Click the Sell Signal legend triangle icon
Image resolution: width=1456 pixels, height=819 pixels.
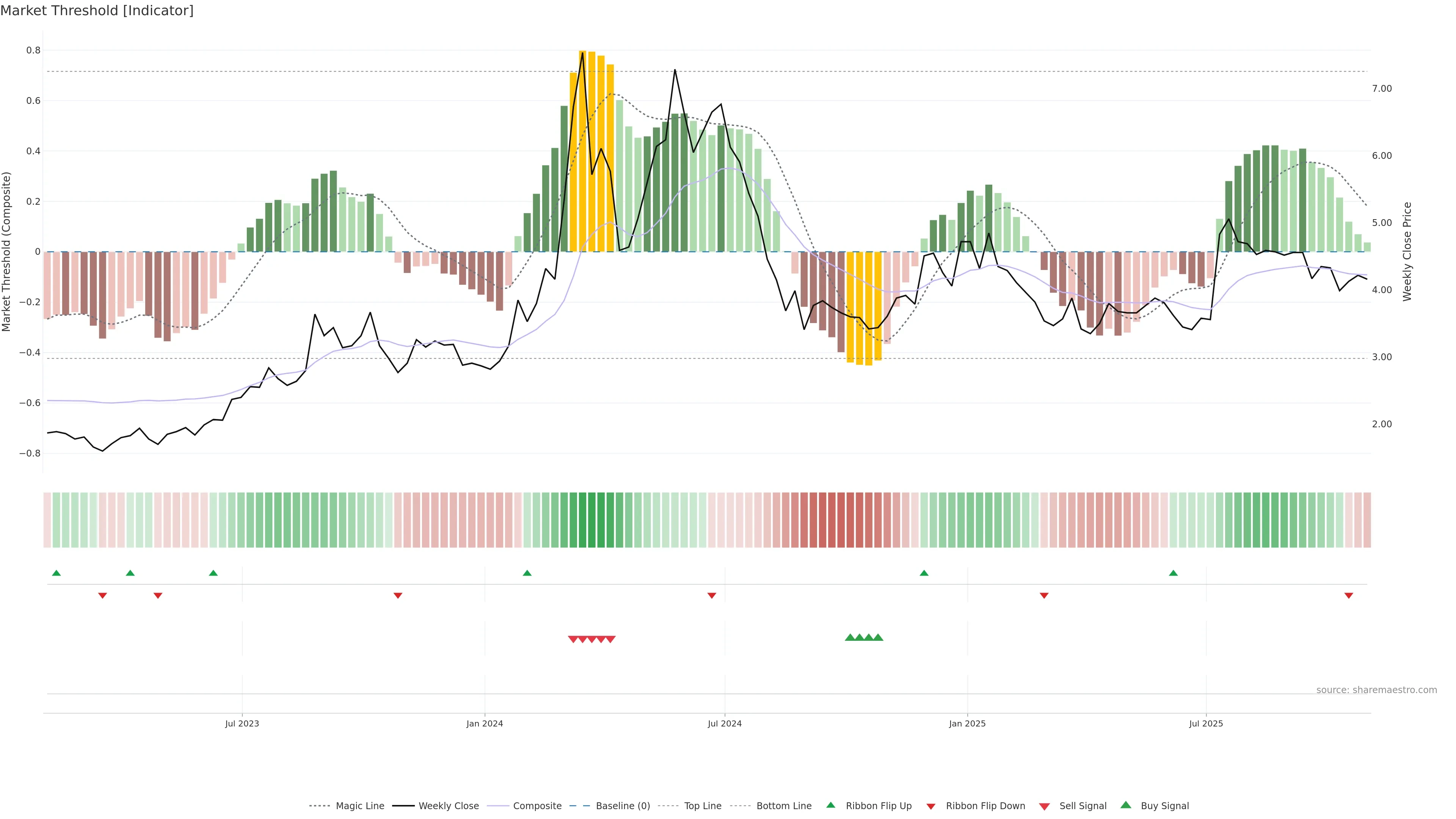click(1044, 806)
